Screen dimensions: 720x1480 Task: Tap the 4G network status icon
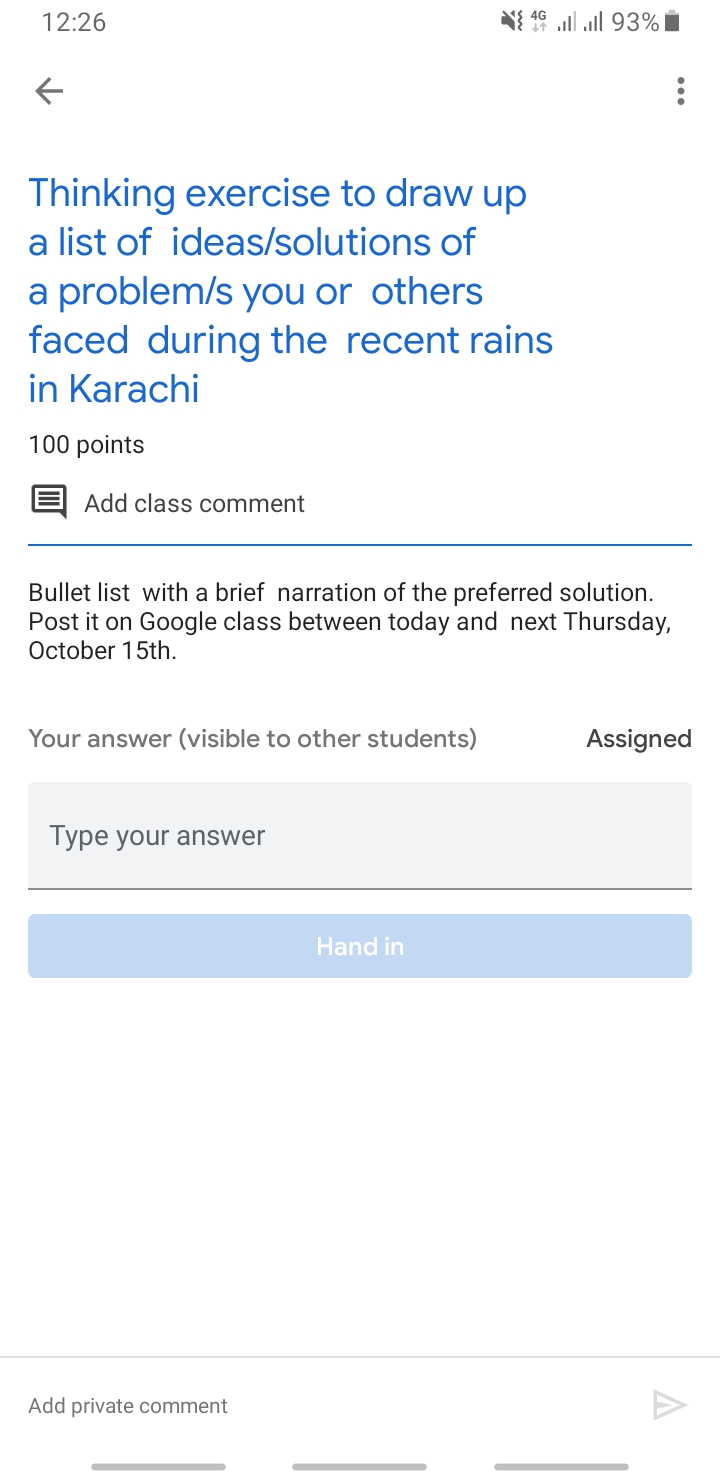(x=539, y=22)
